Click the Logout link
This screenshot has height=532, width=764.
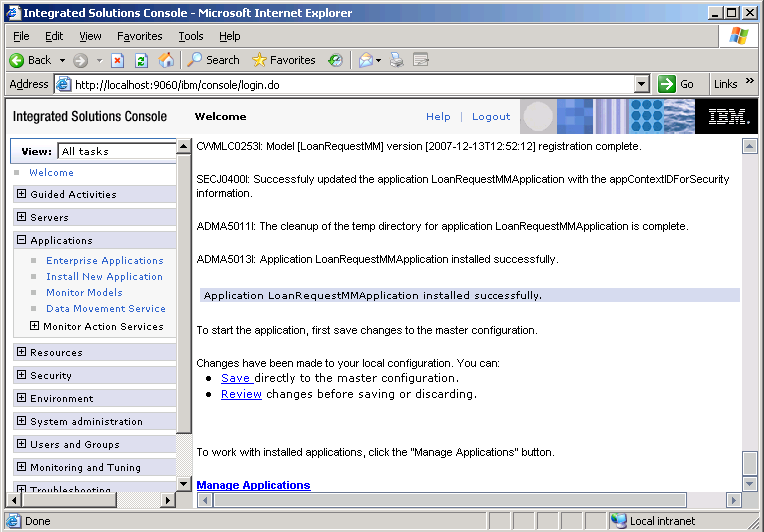[491, 116]
